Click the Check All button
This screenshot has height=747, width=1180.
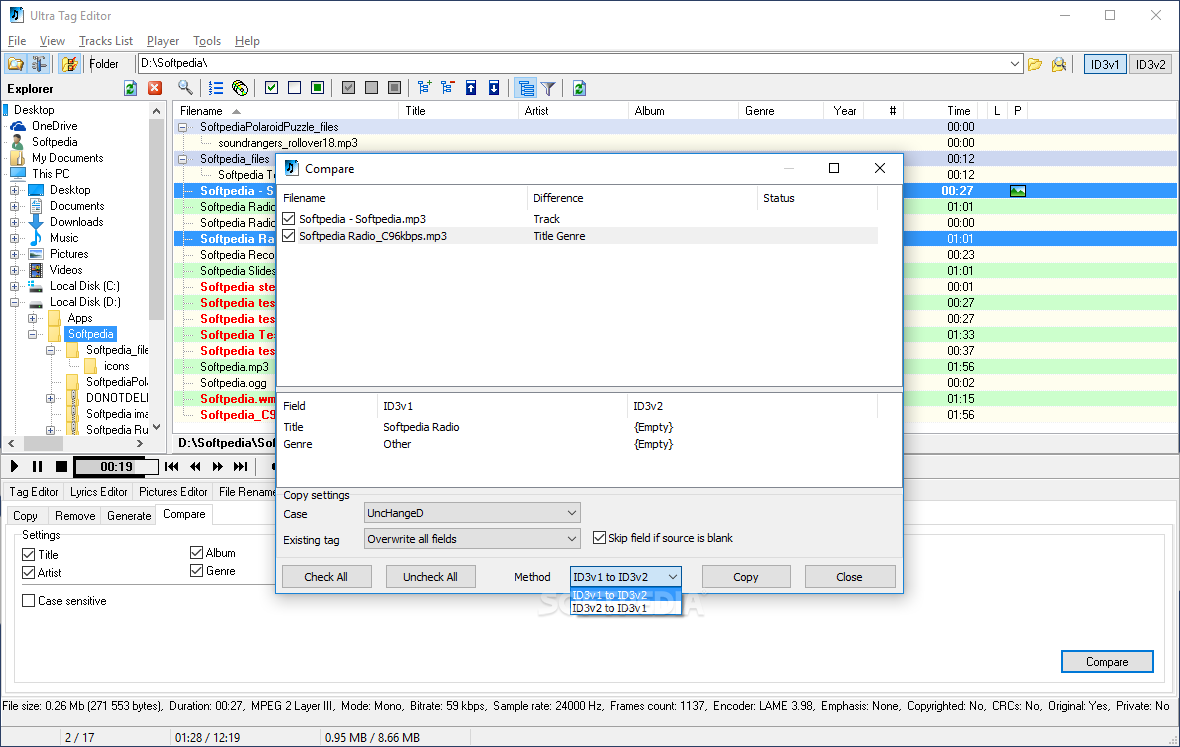(x=326, y=577)
